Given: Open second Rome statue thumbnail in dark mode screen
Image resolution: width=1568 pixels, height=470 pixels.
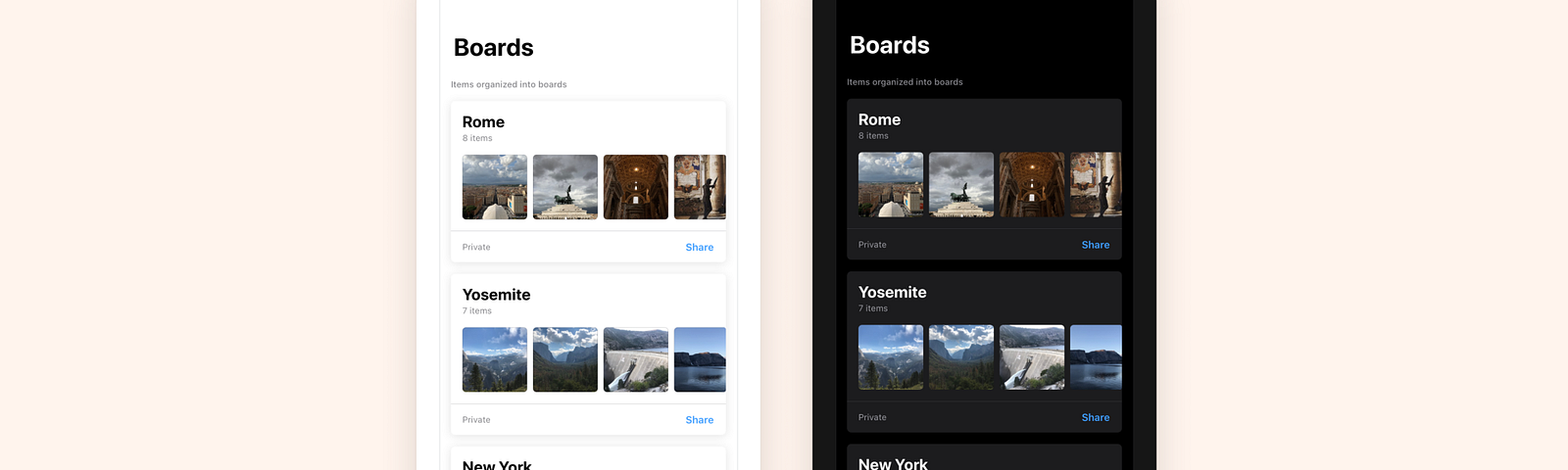Looking at the screenshot, I should pyautogui.click(x=961, y=184).
